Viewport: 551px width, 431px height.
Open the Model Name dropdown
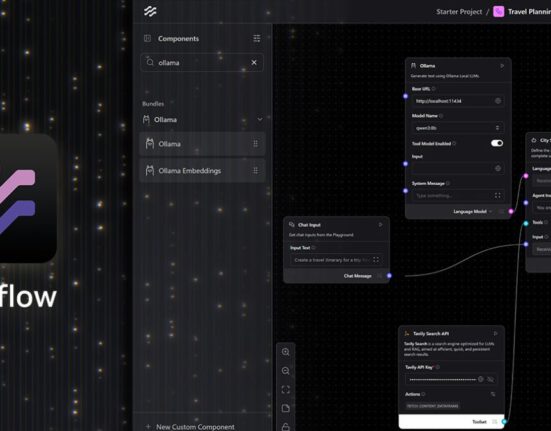[x=458, y=128]
